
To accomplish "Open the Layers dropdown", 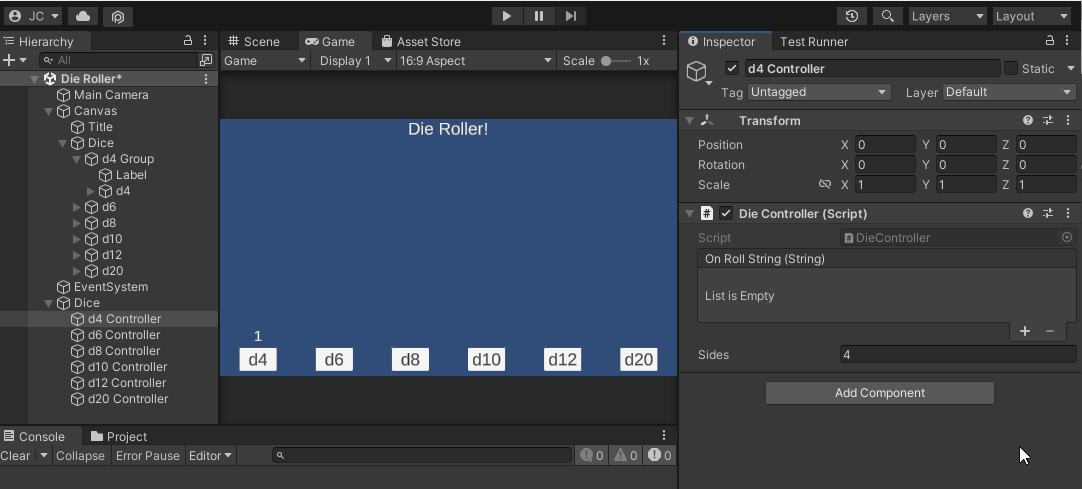I will tap(948, 16).
